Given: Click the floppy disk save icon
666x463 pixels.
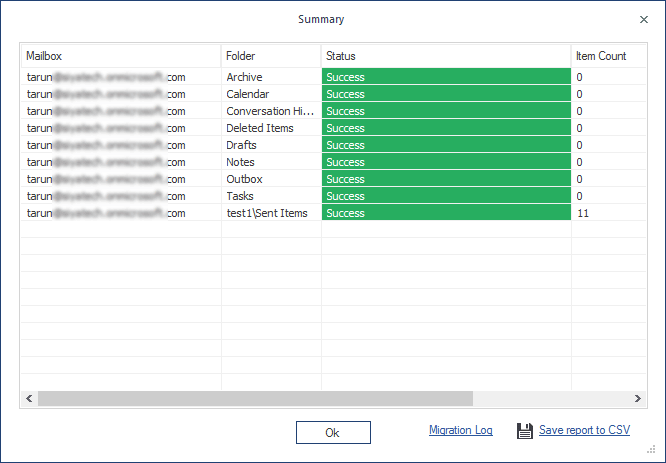Looking at the screenshot, I should (525, 431).
